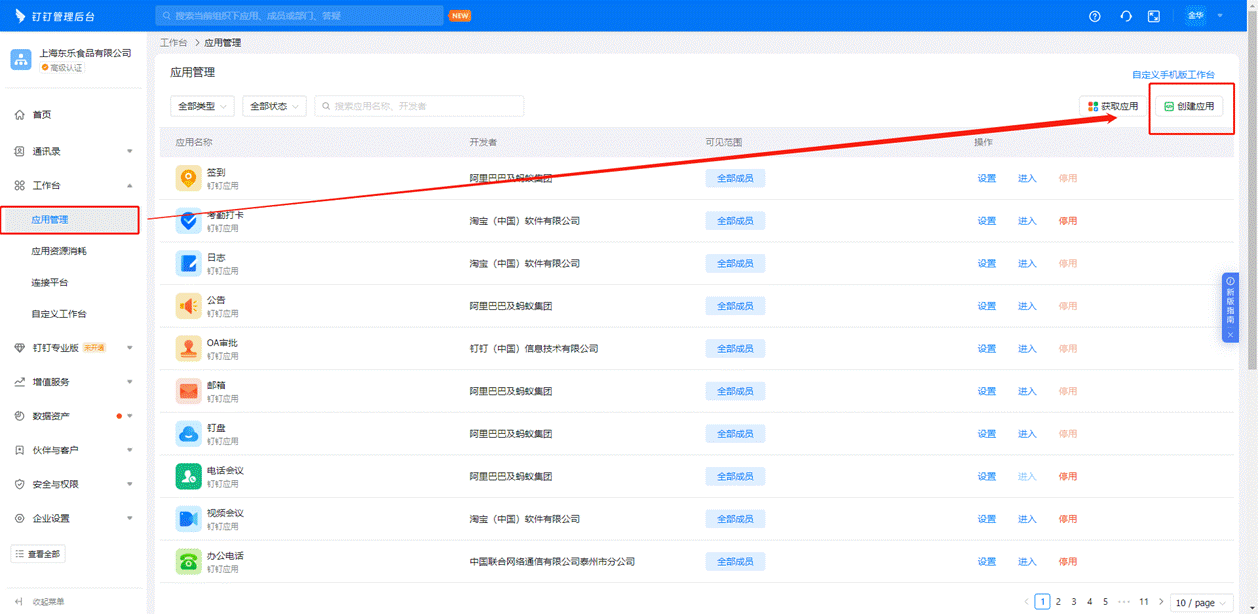Click the 创建应用 button
The height and width of the screenshot is (614, 1258).
pyautogui.click(x=1189, y=106)
